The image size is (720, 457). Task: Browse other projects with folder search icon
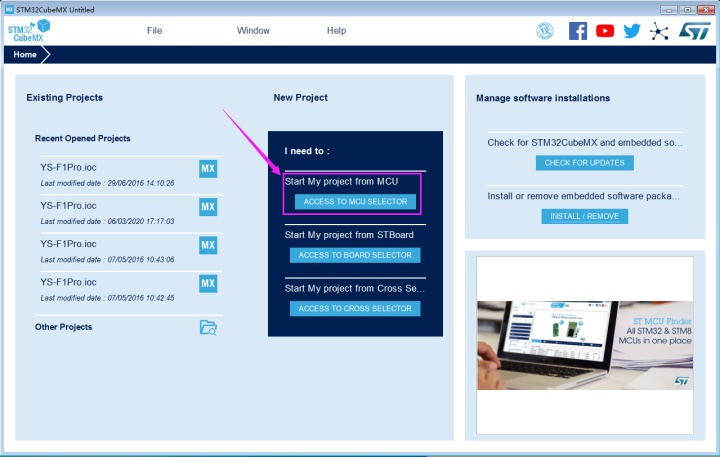tap(208, 327)
